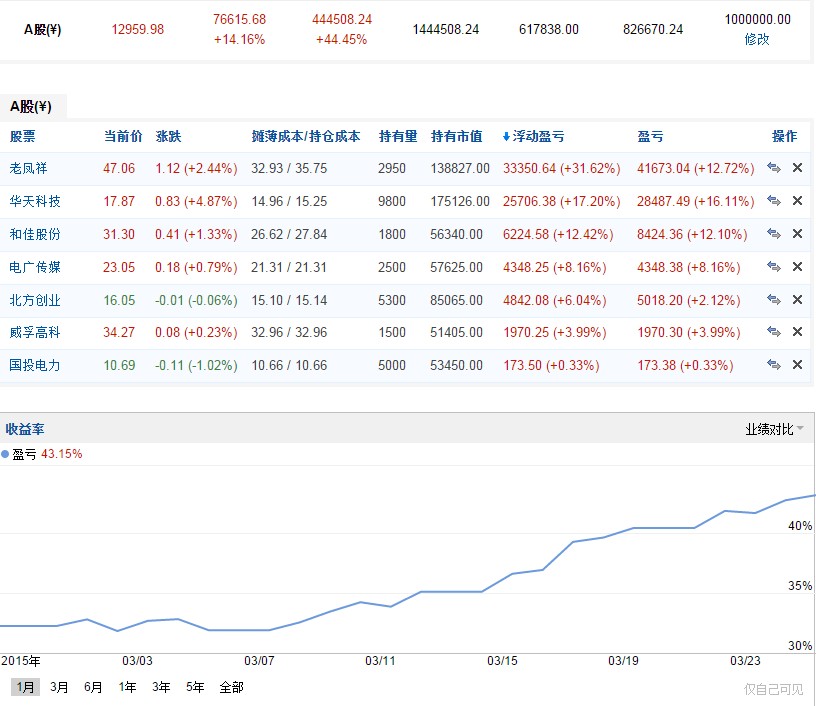This screenshot has height=706, width=816.
Task: Click the 华天科技 market value 175126.00
Action: tap(460, 201)
